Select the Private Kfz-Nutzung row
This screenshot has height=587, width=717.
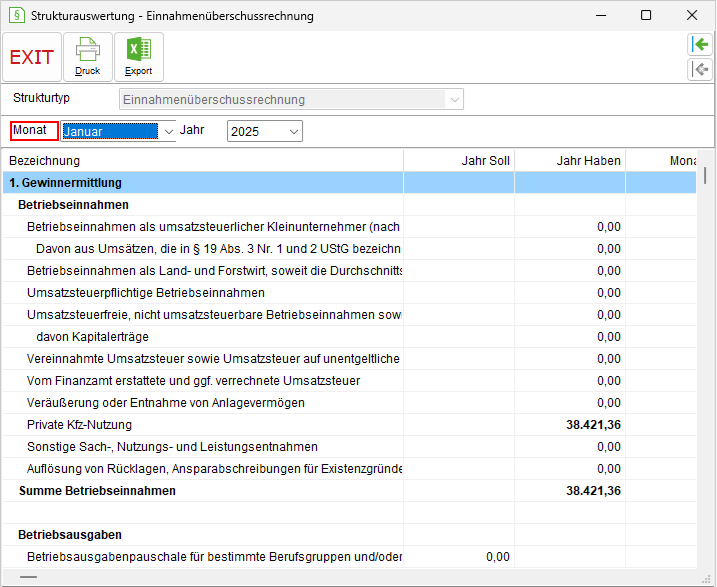click(x=349, y=425)
